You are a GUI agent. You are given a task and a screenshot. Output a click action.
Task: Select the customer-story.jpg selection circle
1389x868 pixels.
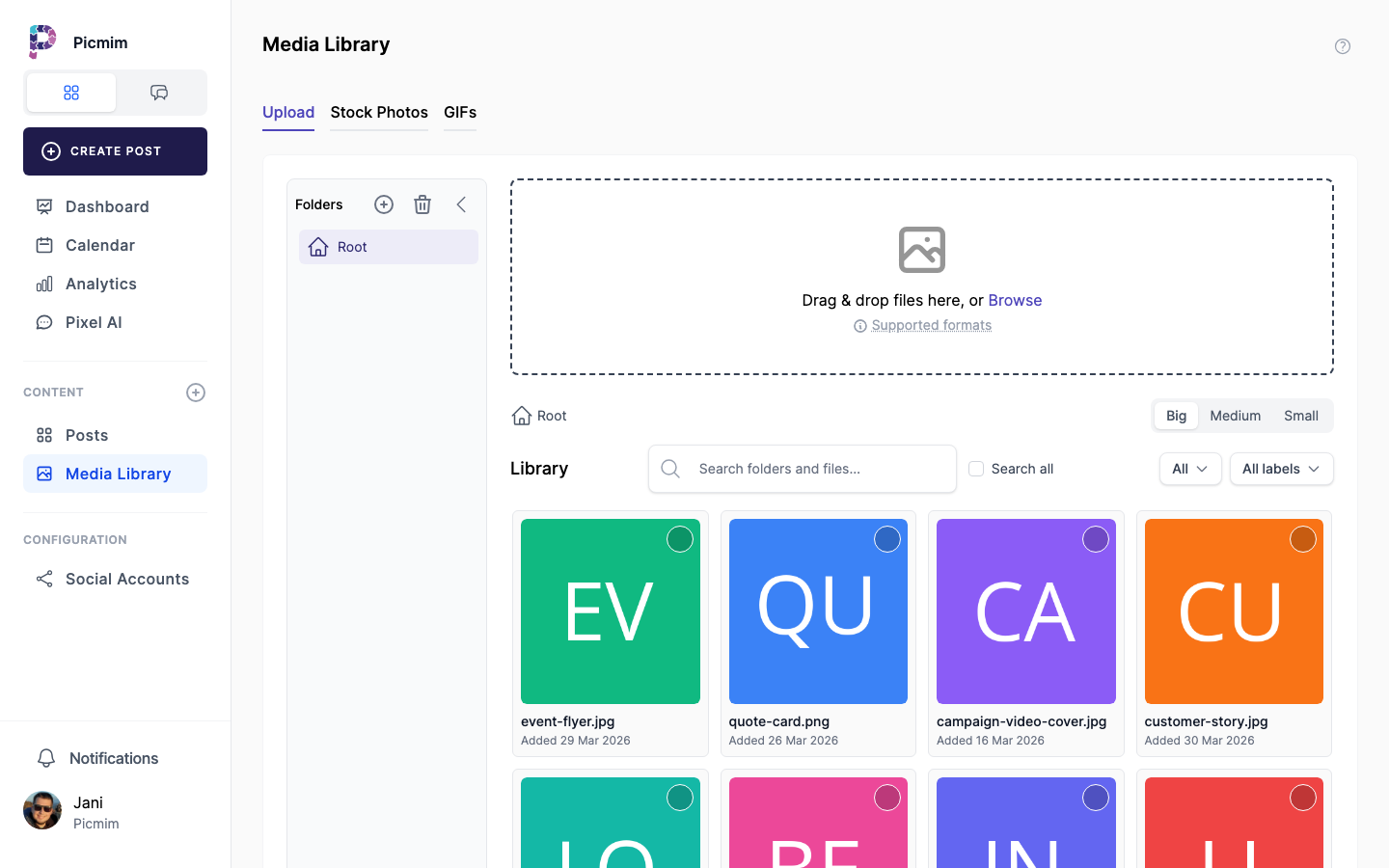click(x=1303, y=539)
